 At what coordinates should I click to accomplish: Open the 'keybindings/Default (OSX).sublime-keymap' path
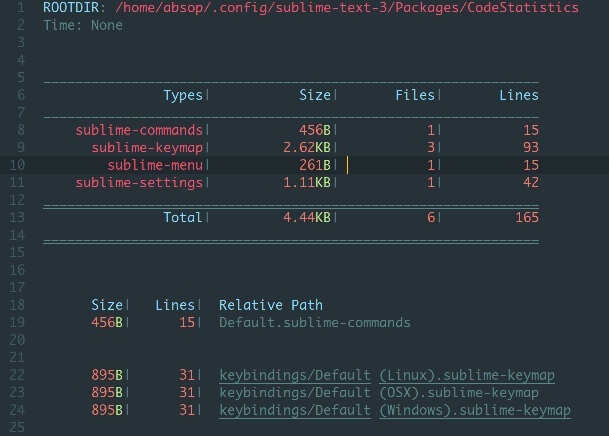pyautogui.click(x=379, y=393)
